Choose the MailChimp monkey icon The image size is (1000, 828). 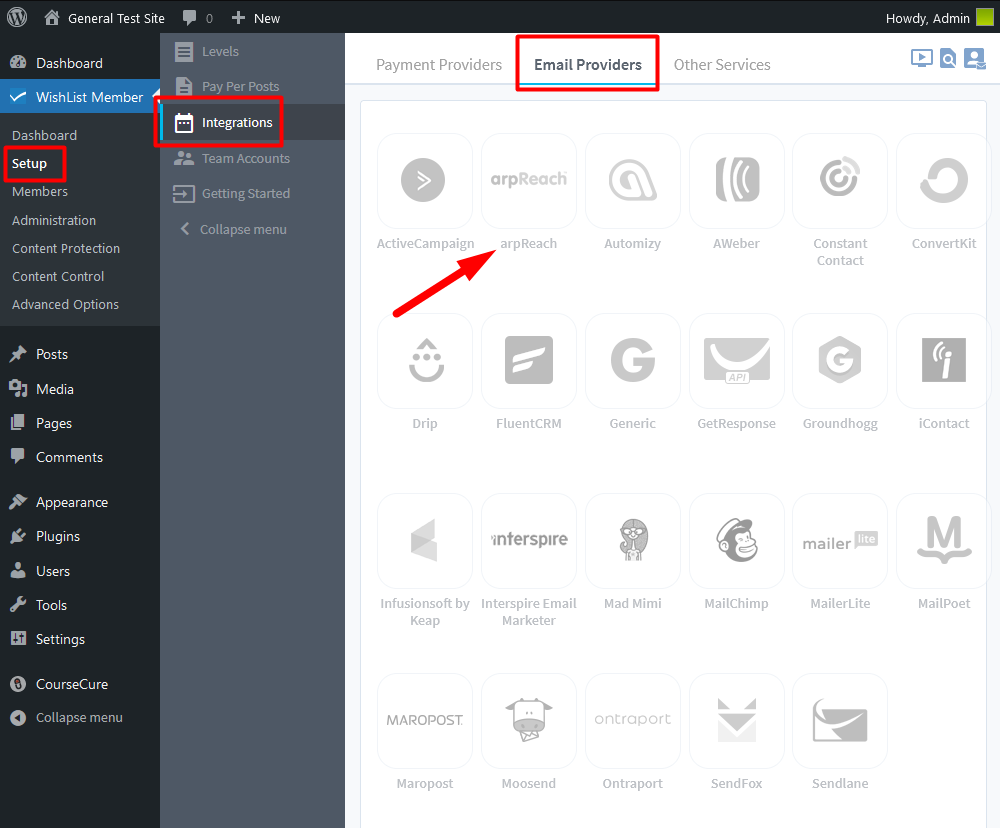pyautogui.click(x=737, y=541)
